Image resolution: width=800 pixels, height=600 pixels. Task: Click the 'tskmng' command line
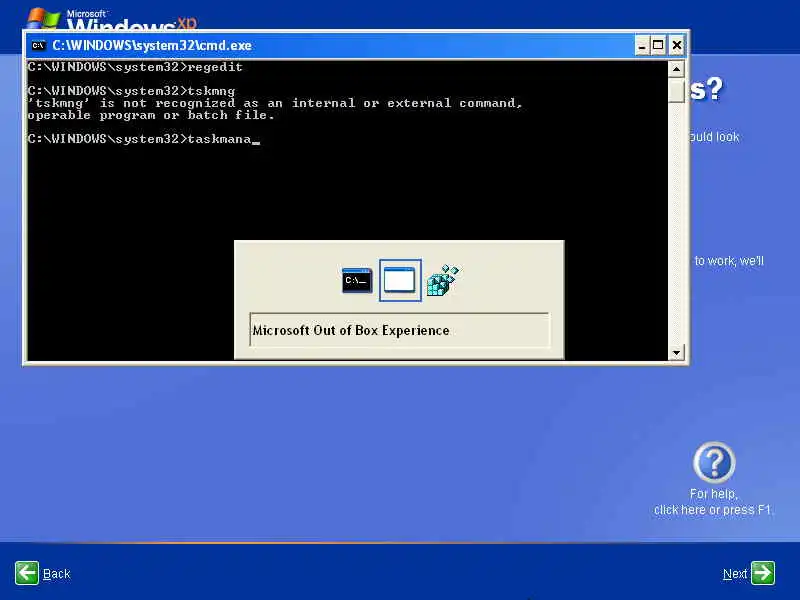point(132,91)
